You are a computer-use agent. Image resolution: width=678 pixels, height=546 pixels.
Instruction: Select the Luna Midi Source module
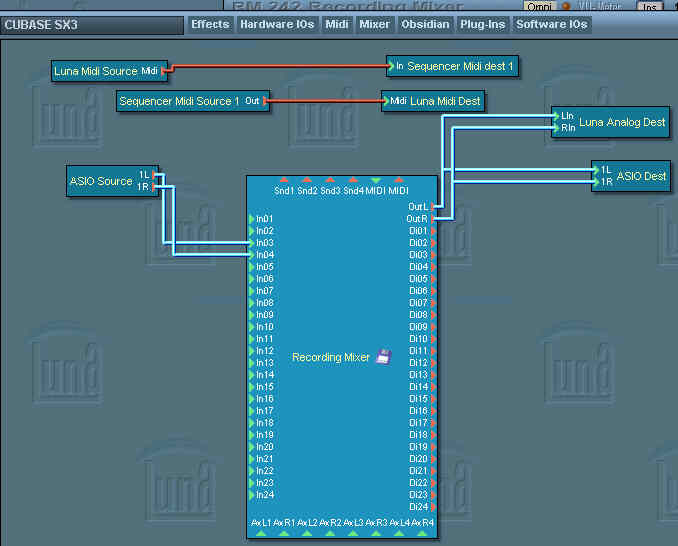click(x=109, y=71)
